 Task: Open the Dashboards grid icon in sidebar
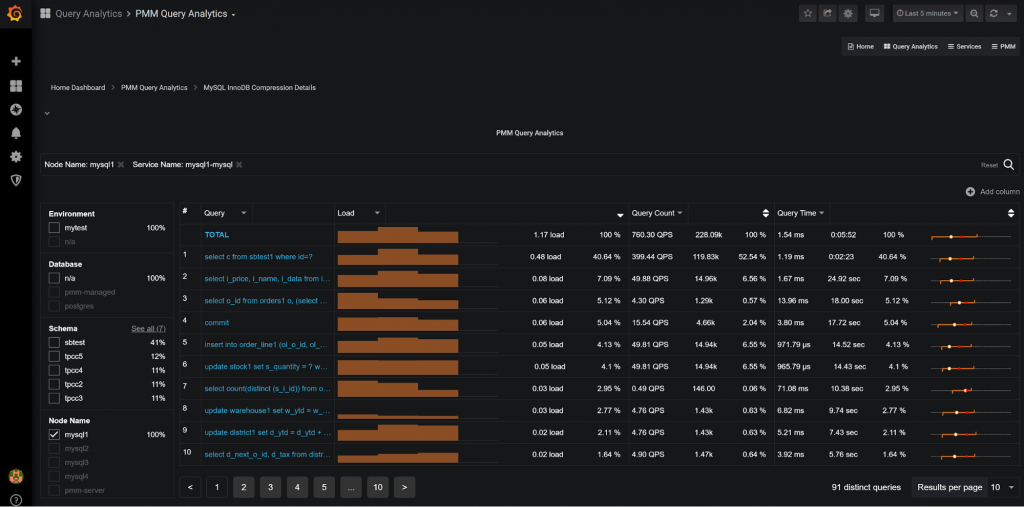(x=16, y=86)
